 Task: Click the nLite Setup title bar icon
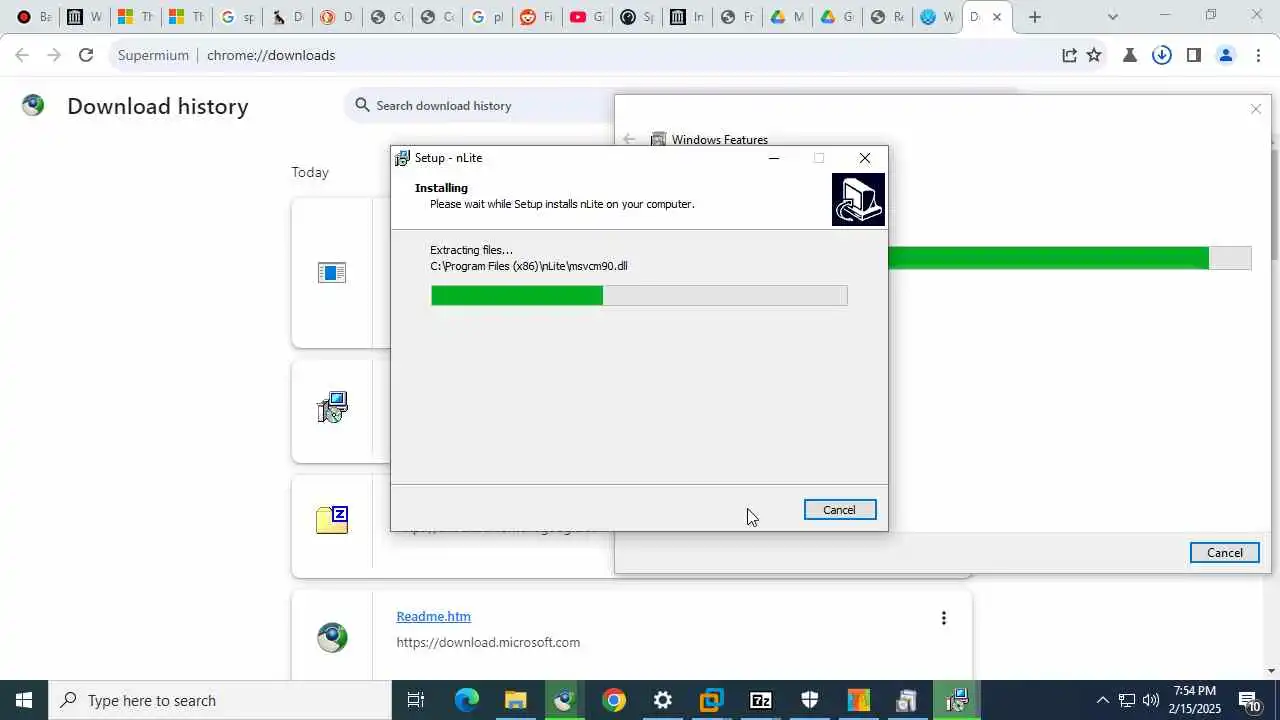coord(403,158)
